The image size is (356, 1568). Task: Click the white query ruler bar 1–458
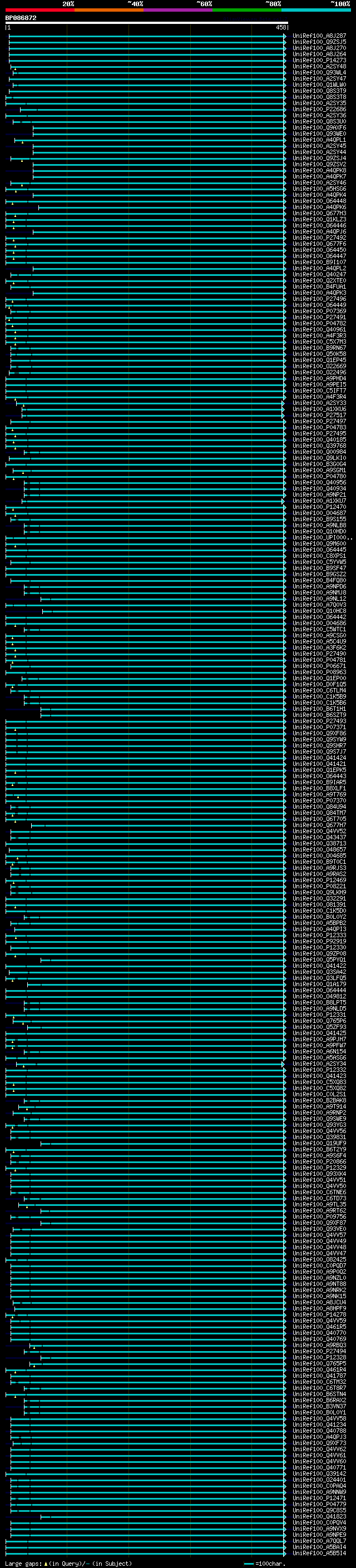[147, 22]
